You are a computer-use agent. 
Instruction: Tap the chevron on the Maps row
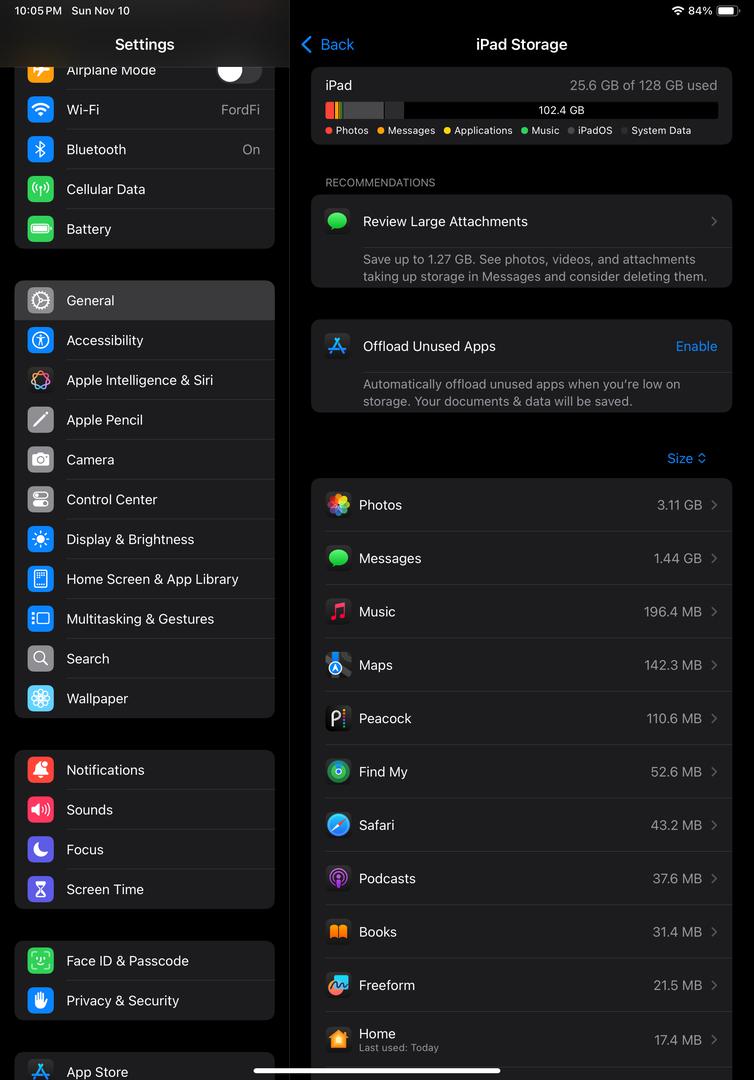tap(714, 665)
